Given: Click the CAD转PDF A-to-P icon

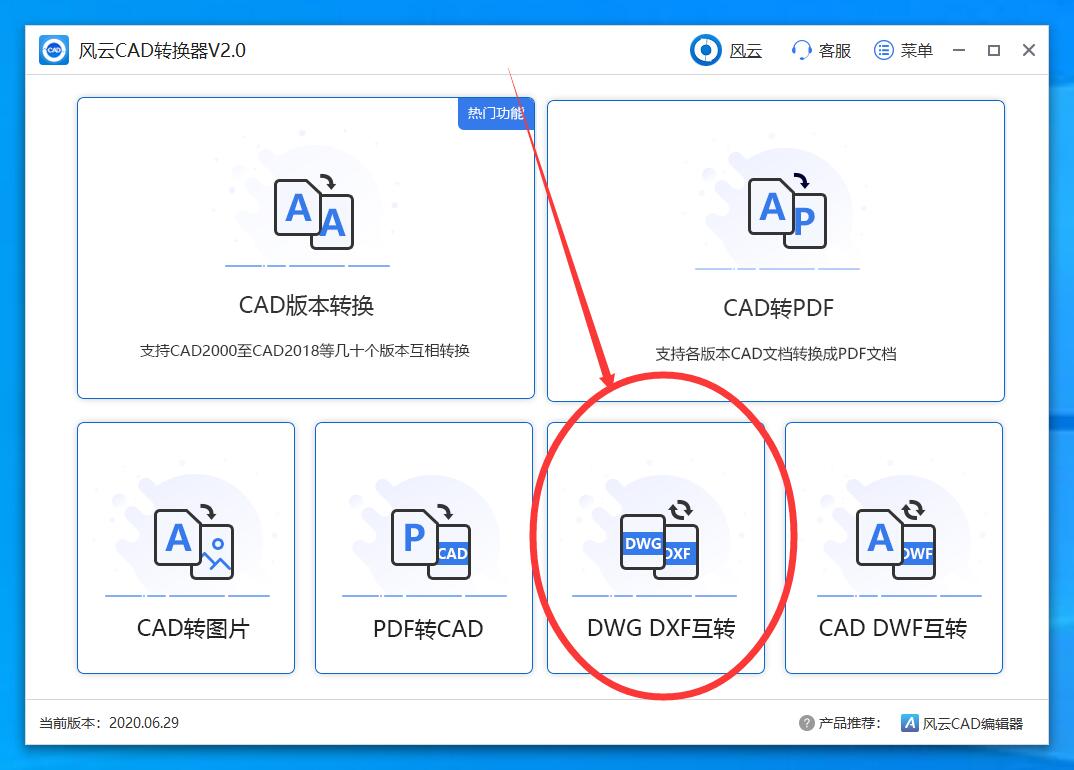Looking at the screenshot, I should (x=788, y=210).
